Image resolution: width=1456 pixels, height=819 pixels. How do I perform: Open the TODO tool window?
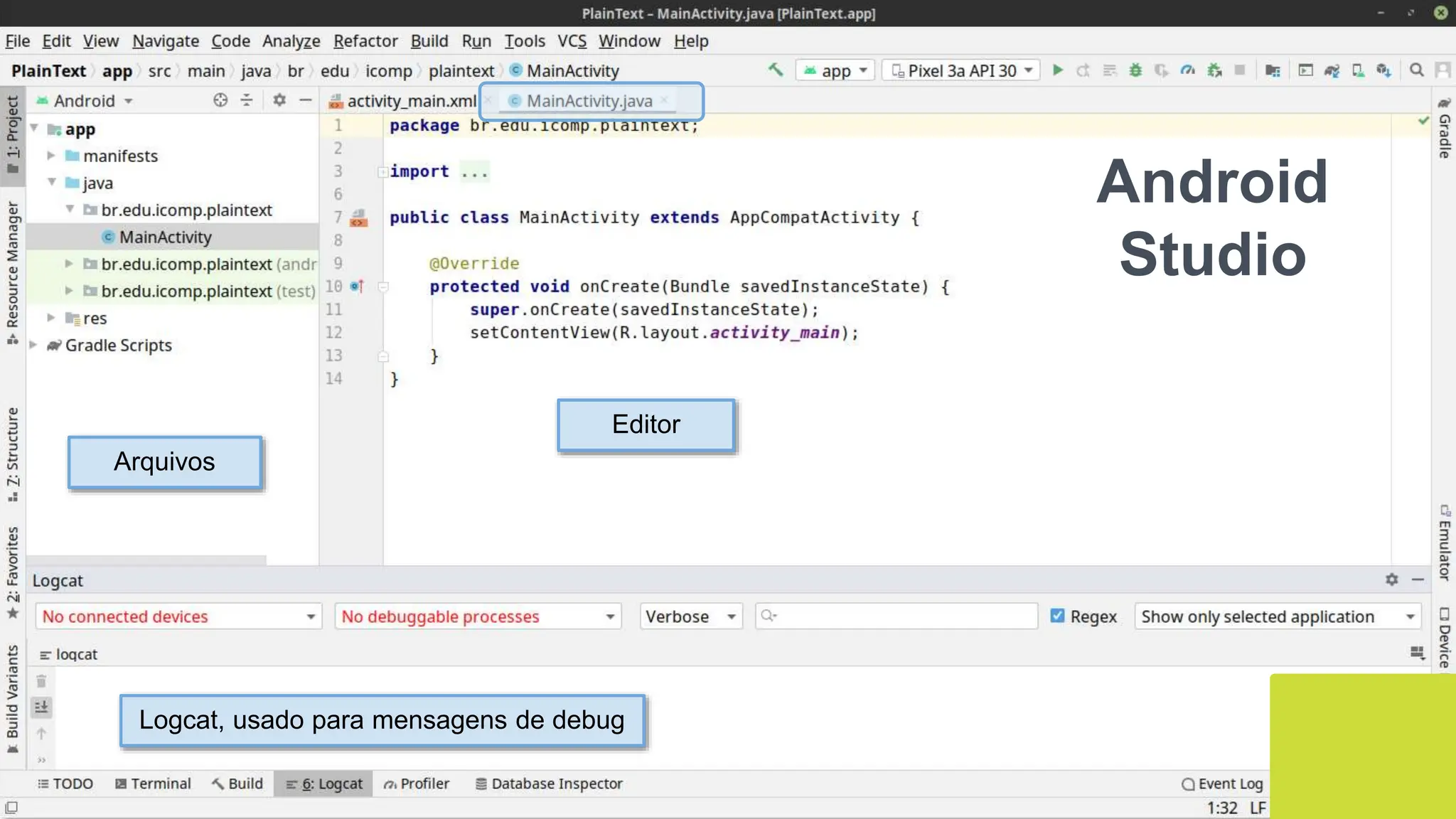pos(65,783)
